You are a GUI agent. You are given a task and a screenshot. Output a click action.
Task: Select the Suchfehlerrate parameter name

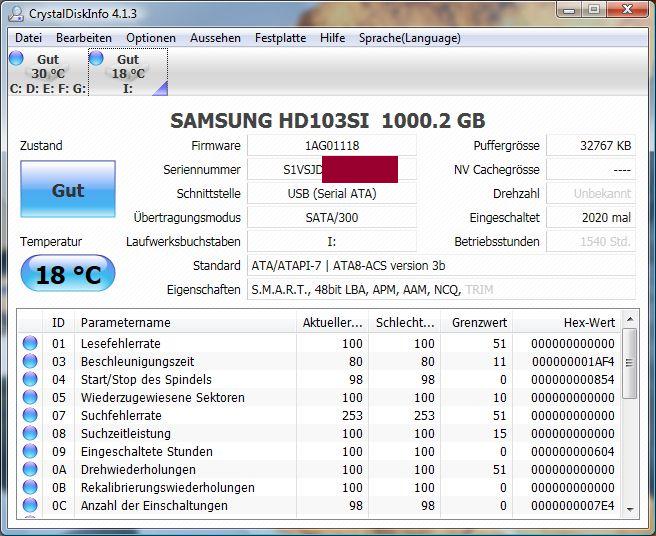[121, 415]
